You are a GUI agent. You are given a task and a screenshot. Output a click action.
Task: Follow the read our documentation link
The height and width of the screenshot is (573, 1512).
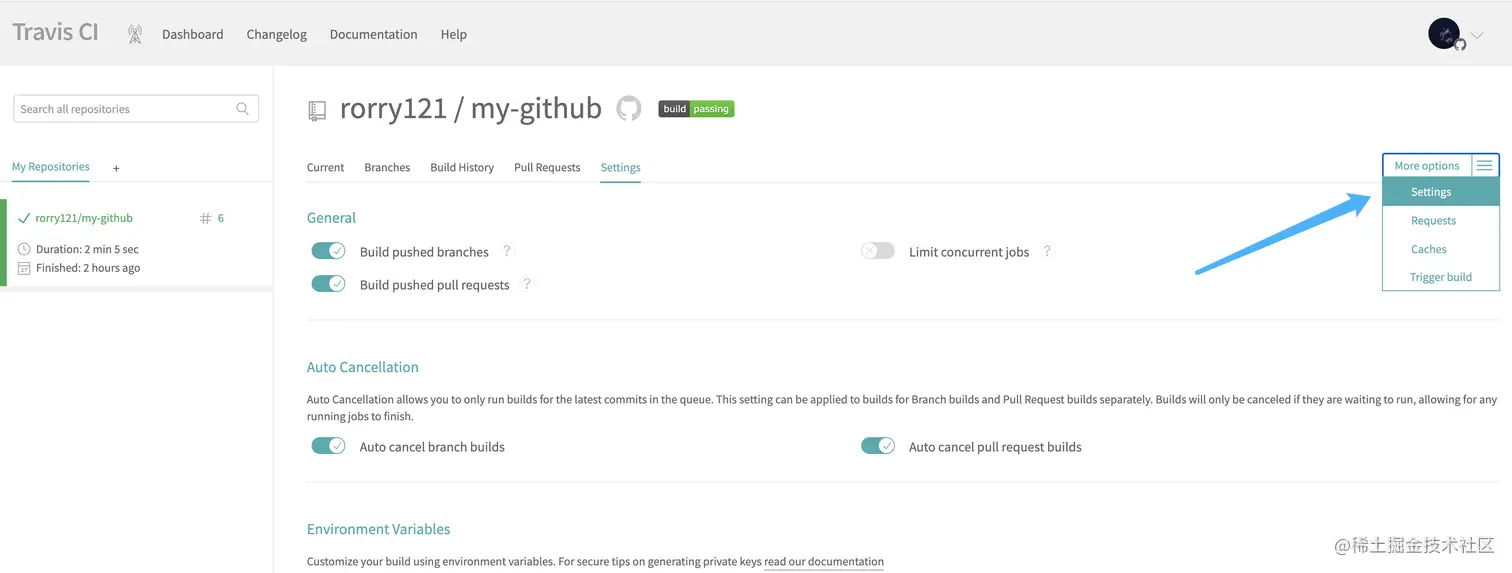pyautogui.click(x=824, y=562)
